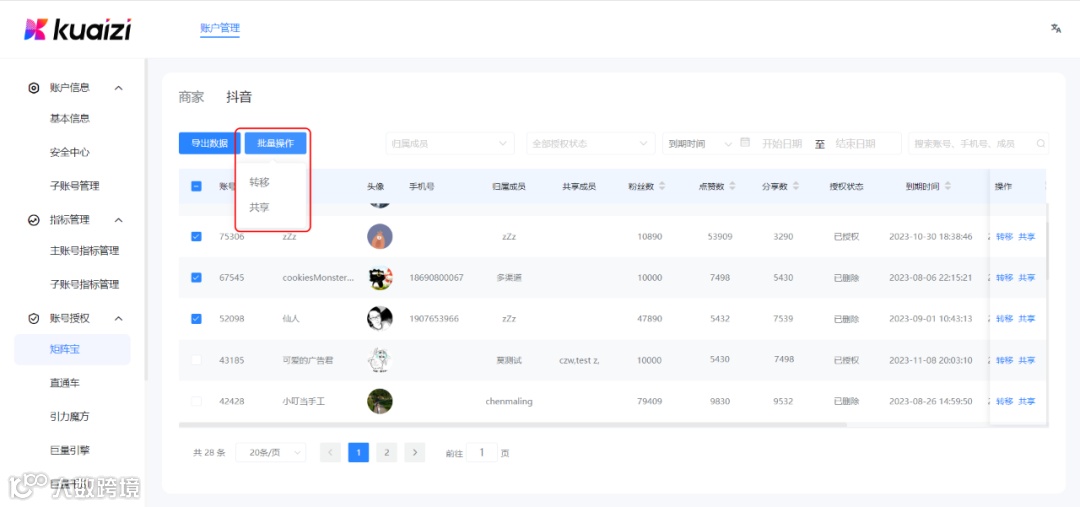Uncheck row 67545 checkbox
Viewport: 1080px width, 507px height.
(196, 278)
